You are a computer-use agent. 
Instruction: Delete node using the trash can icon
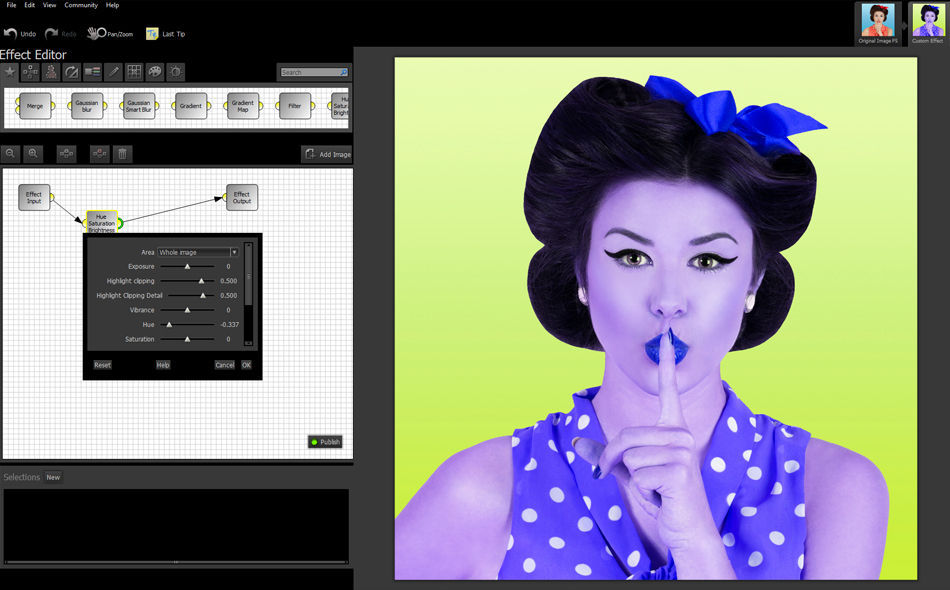122,154
